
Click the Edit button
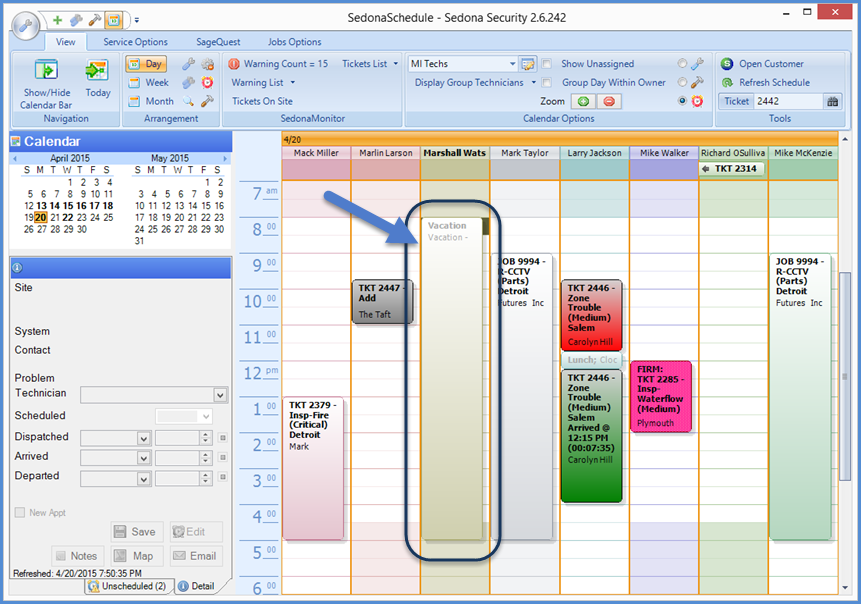tap(196, 532)
